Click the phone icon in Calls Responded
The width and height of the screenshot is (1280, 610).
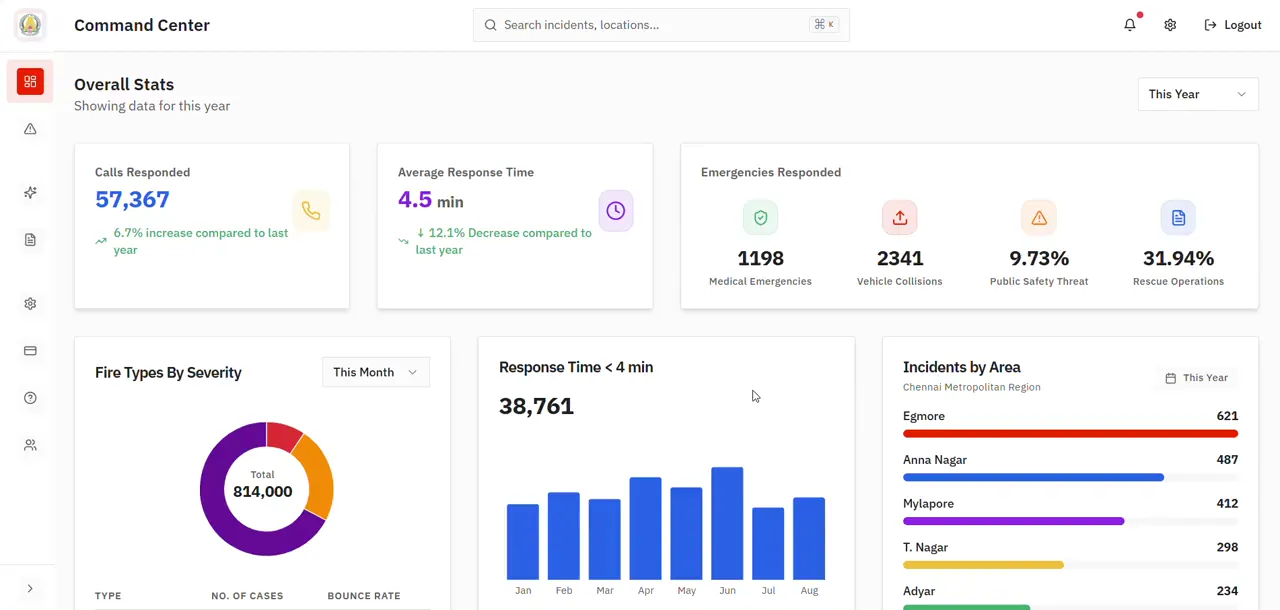click(311, 211)
